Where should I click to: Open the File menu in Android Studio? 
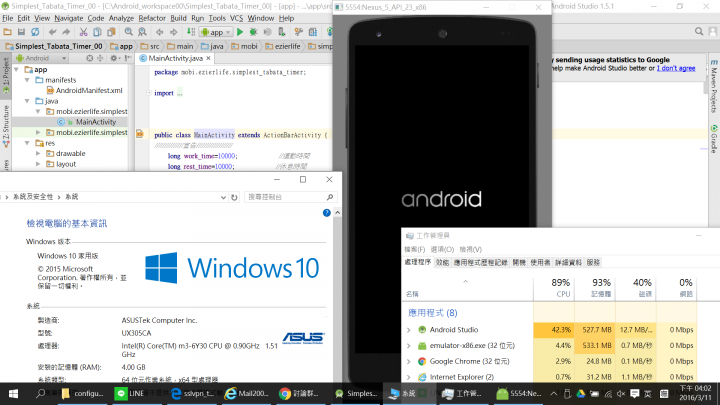pyautogui.click(x=8, y=18)
